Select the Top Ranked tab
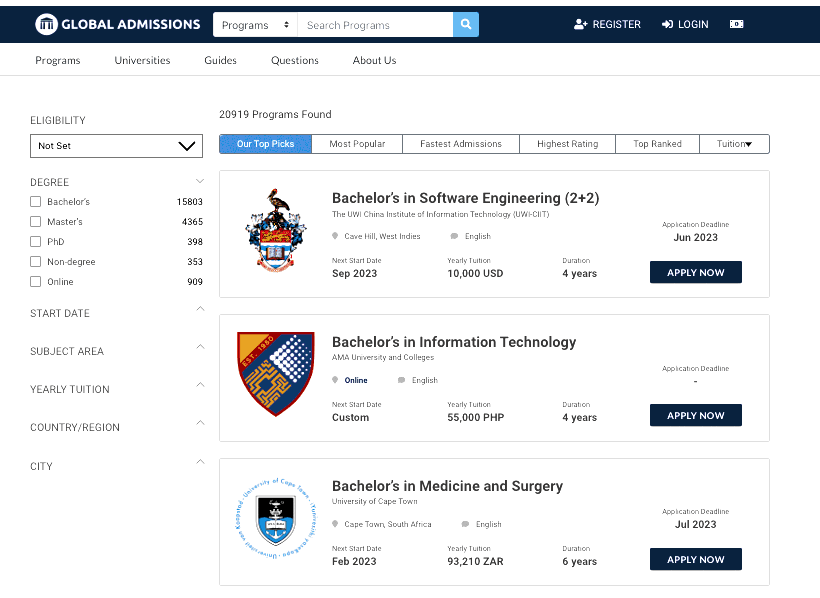Image resolution: width=820 pixels, height=598 pixels. click(x=657, y=144)
